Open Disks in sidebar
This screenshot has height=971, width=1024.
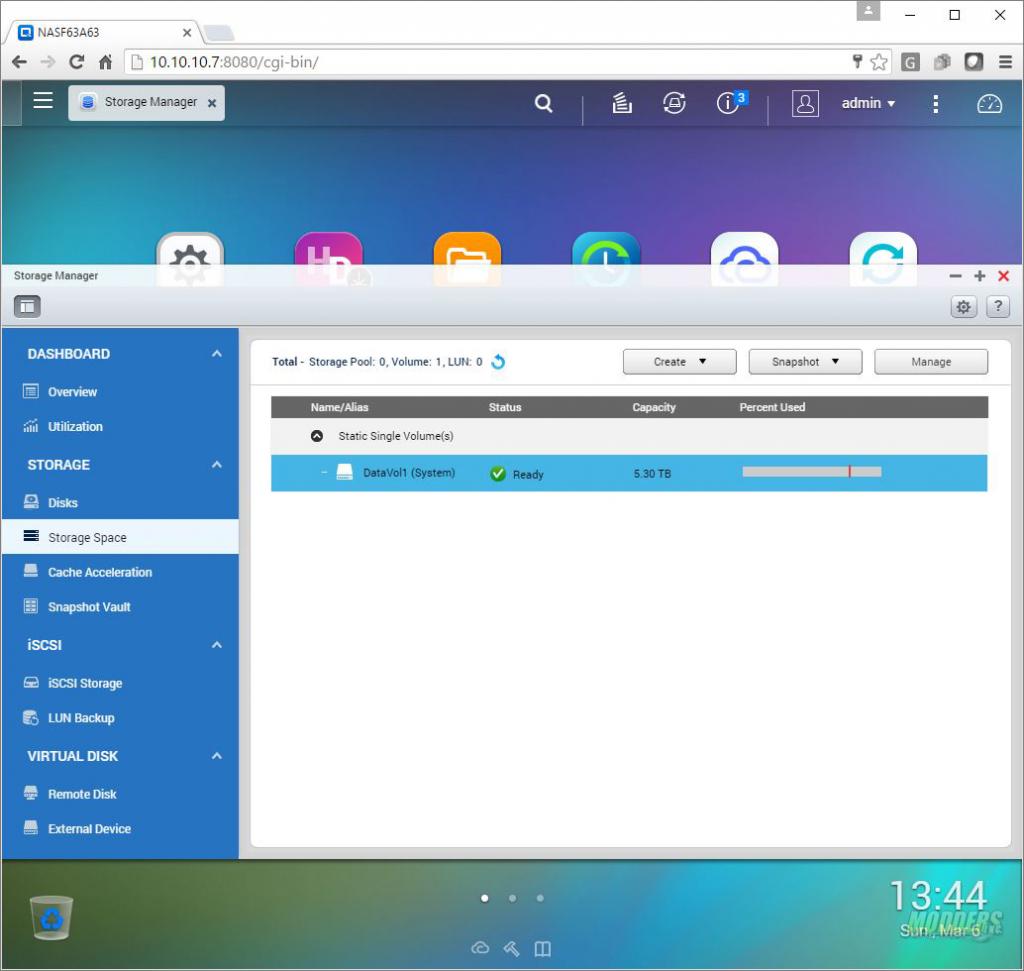(x=120, y=503)
